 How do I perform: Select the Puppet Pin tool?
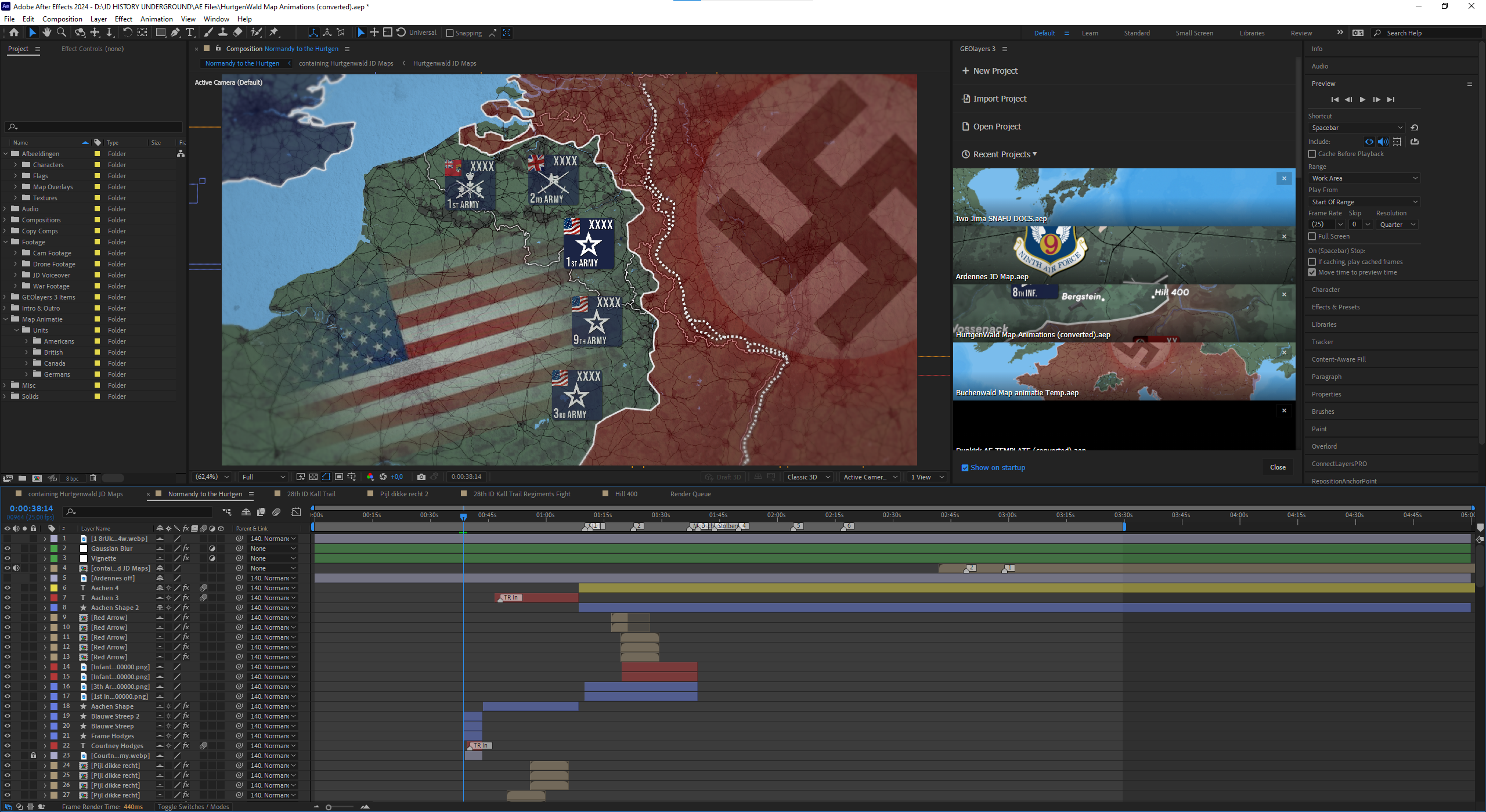(274, 33)
